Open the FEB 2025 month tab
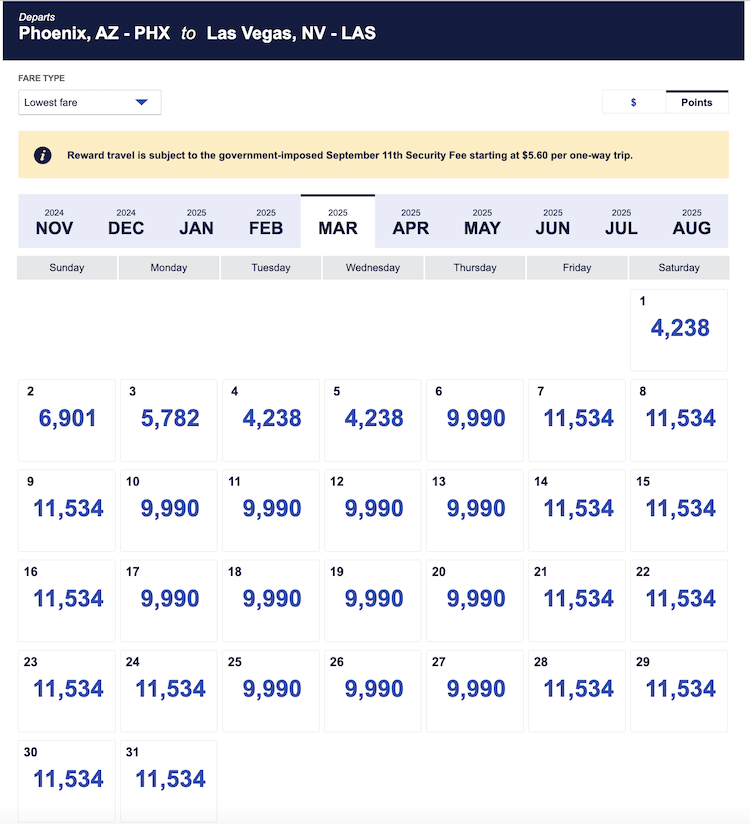The width and height of the screenshot is (750, 824). 266,221
